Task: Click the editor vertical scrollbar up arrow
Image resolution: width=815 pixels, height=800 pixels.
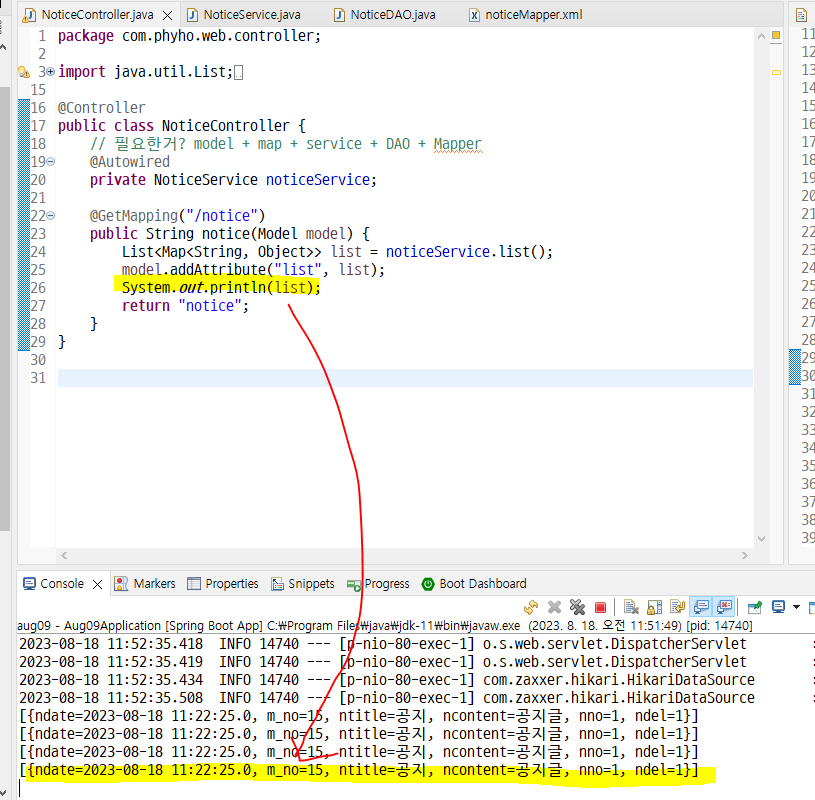Action: (761, 36)
